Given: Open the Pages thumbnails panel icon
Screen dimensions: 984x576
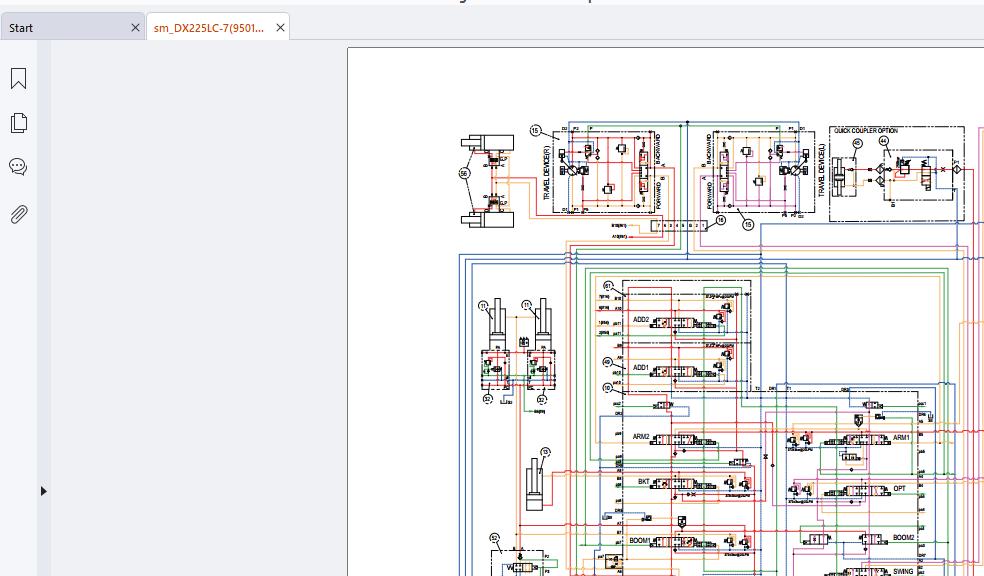Looking at the screenshot, I should coord(18,122).
